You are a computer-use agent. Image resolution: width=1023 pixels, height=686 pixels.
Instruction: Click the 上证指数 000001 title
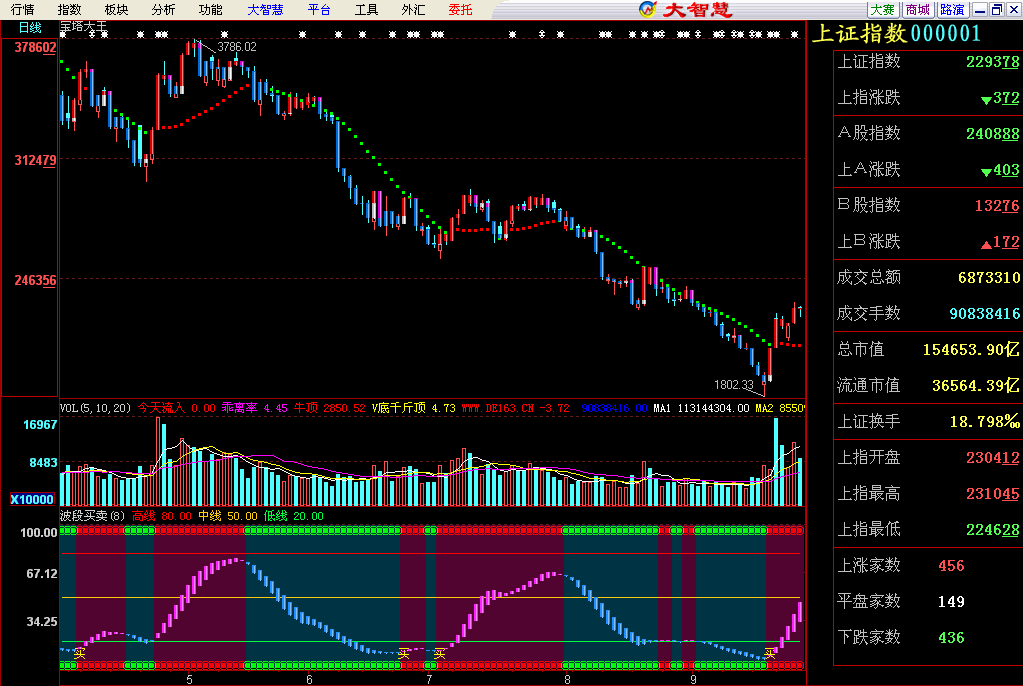(896, 33)
